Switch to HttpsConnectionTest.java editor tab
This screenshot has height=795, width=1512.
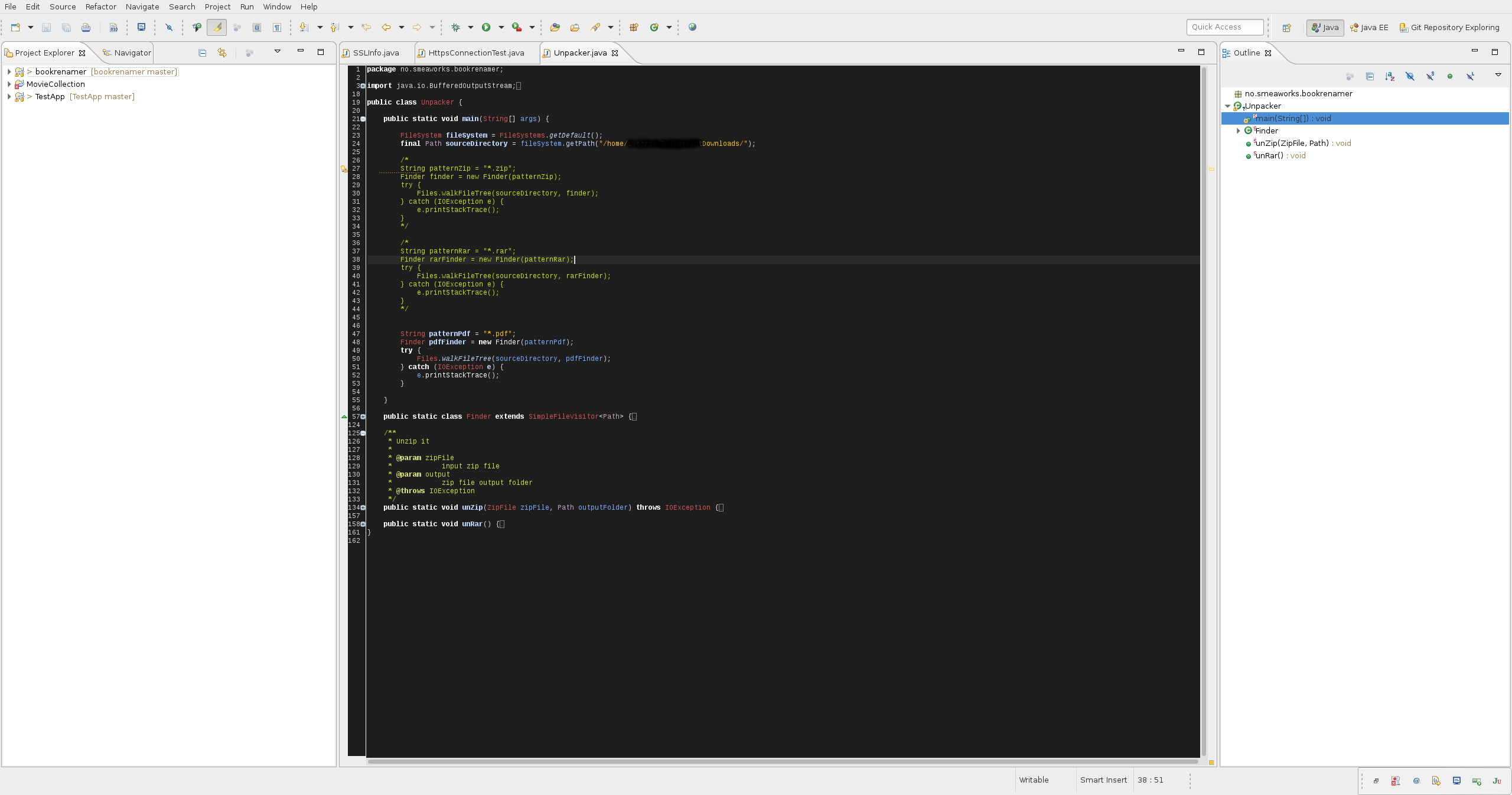coord(476,53)
